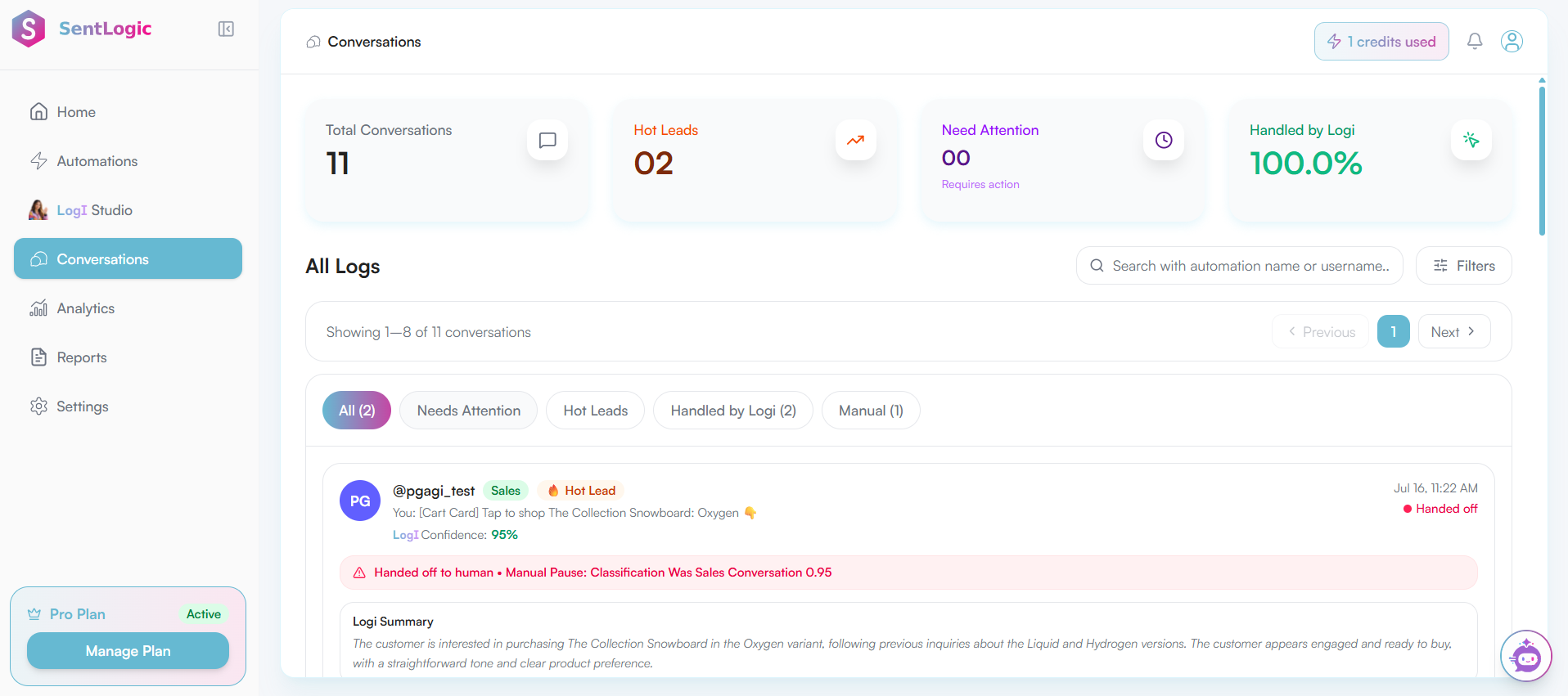Click the Handed off status
The image size is (1568, 696).
[1440, 509]
